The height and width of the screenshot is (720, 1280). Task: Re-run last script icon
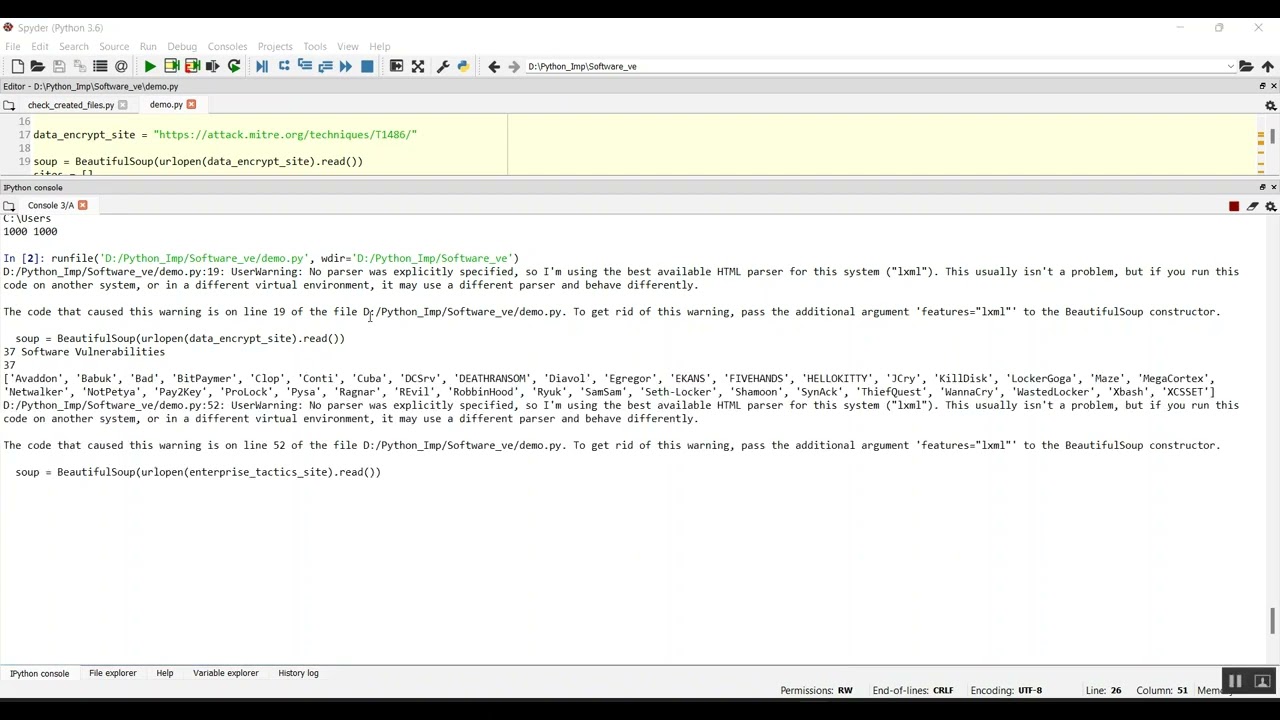tap(234, 66)
